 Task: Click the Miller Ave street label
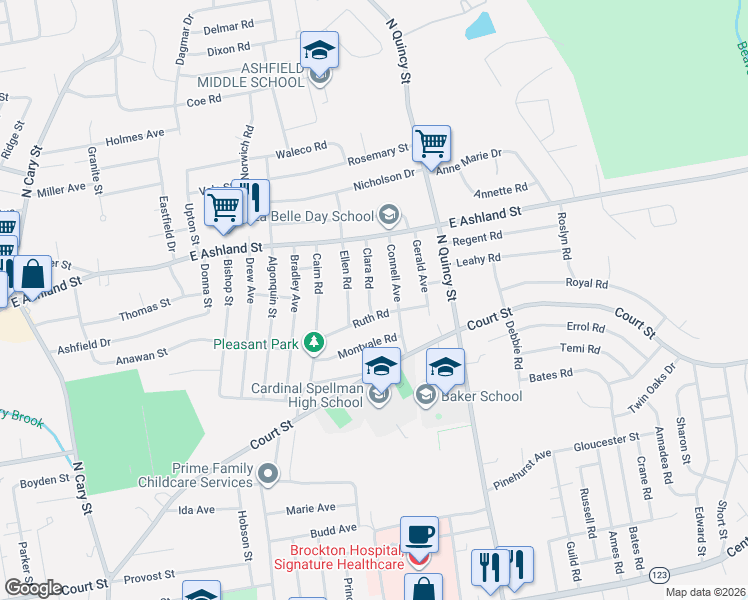[61, 189]
